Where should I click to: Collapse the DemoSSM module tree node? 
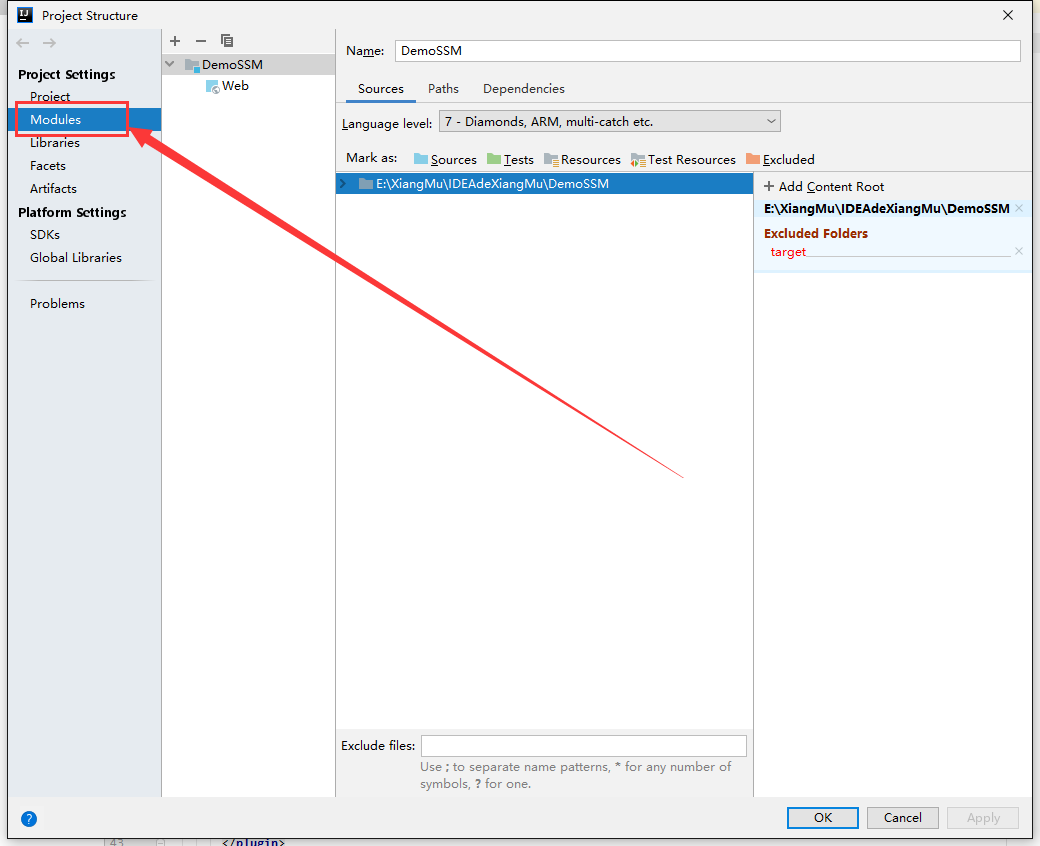[x=170, y=64]
